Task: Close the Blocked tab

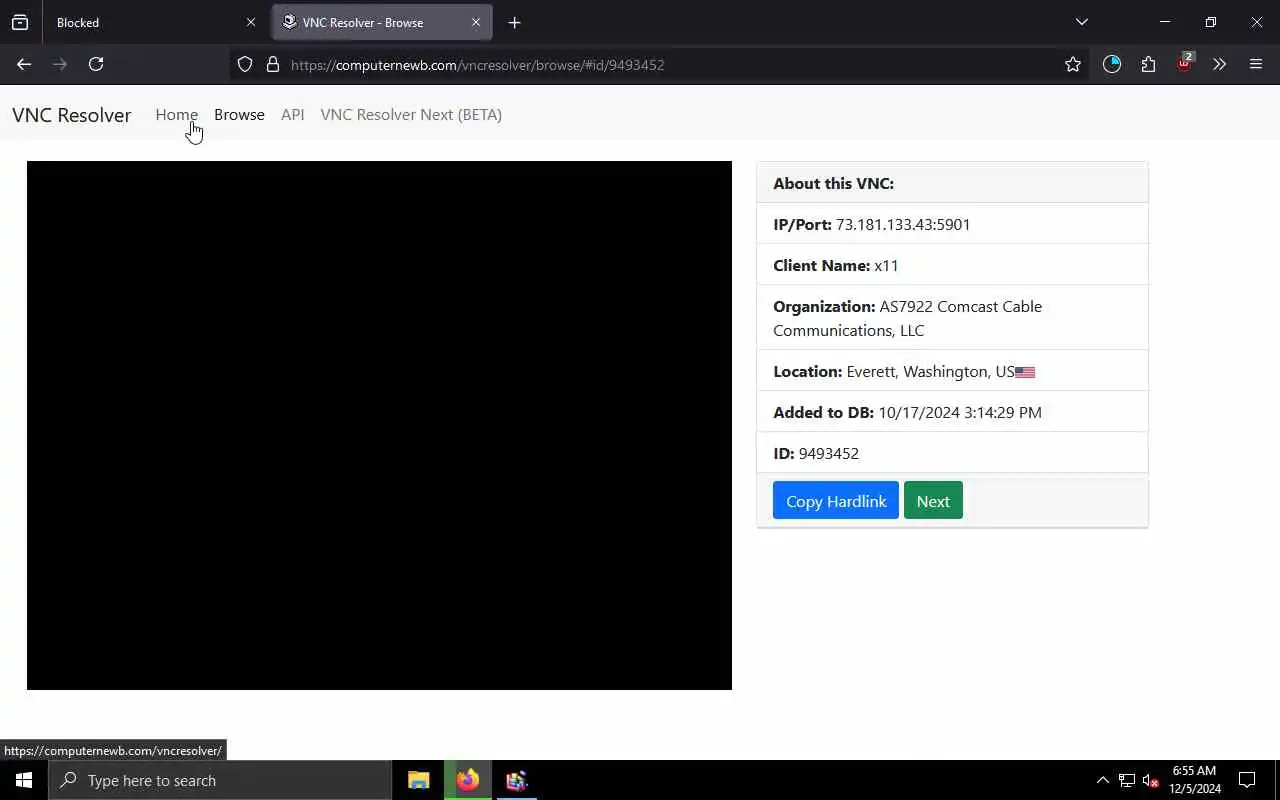Action: [x=251, y=22]
